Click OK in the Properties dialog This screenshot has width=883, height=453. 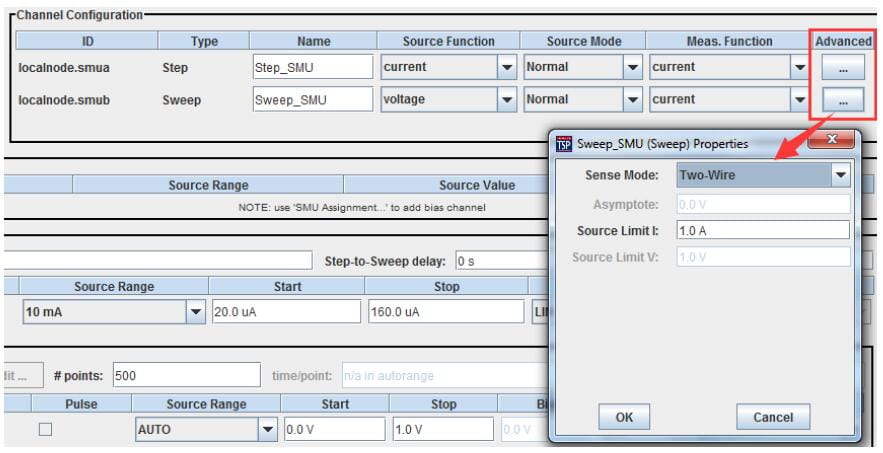(x=624, y=417)
